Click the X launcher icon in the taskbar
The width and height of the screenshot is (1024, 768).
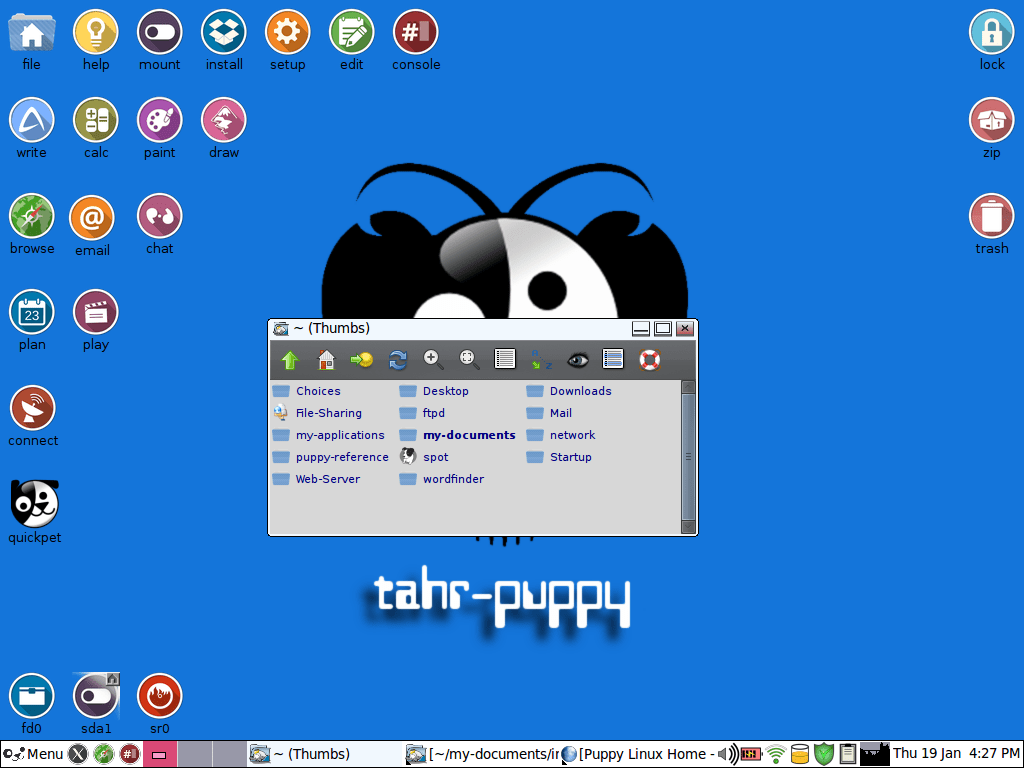click(78, 754)
